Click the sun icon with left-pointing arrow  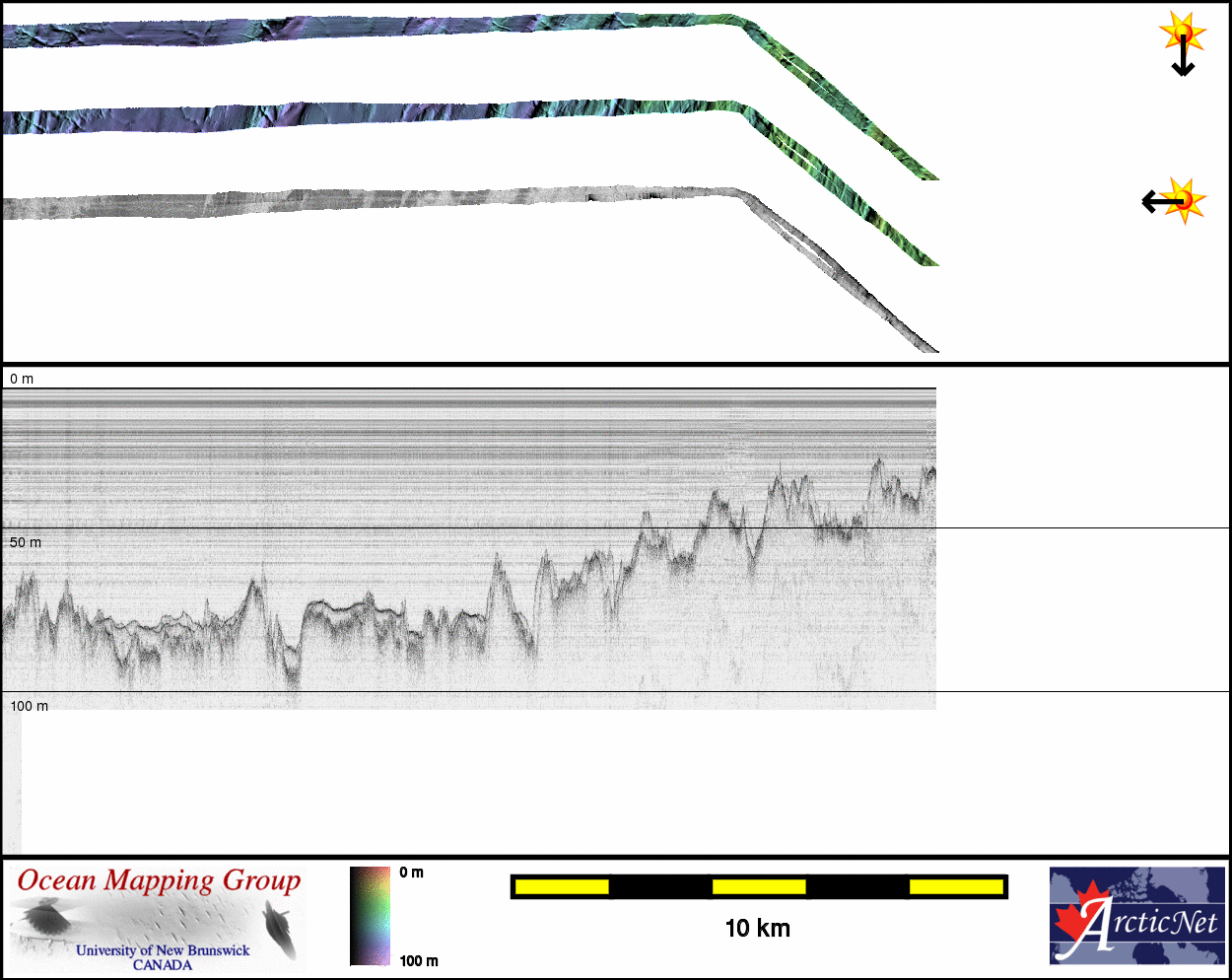point(1175,201)
